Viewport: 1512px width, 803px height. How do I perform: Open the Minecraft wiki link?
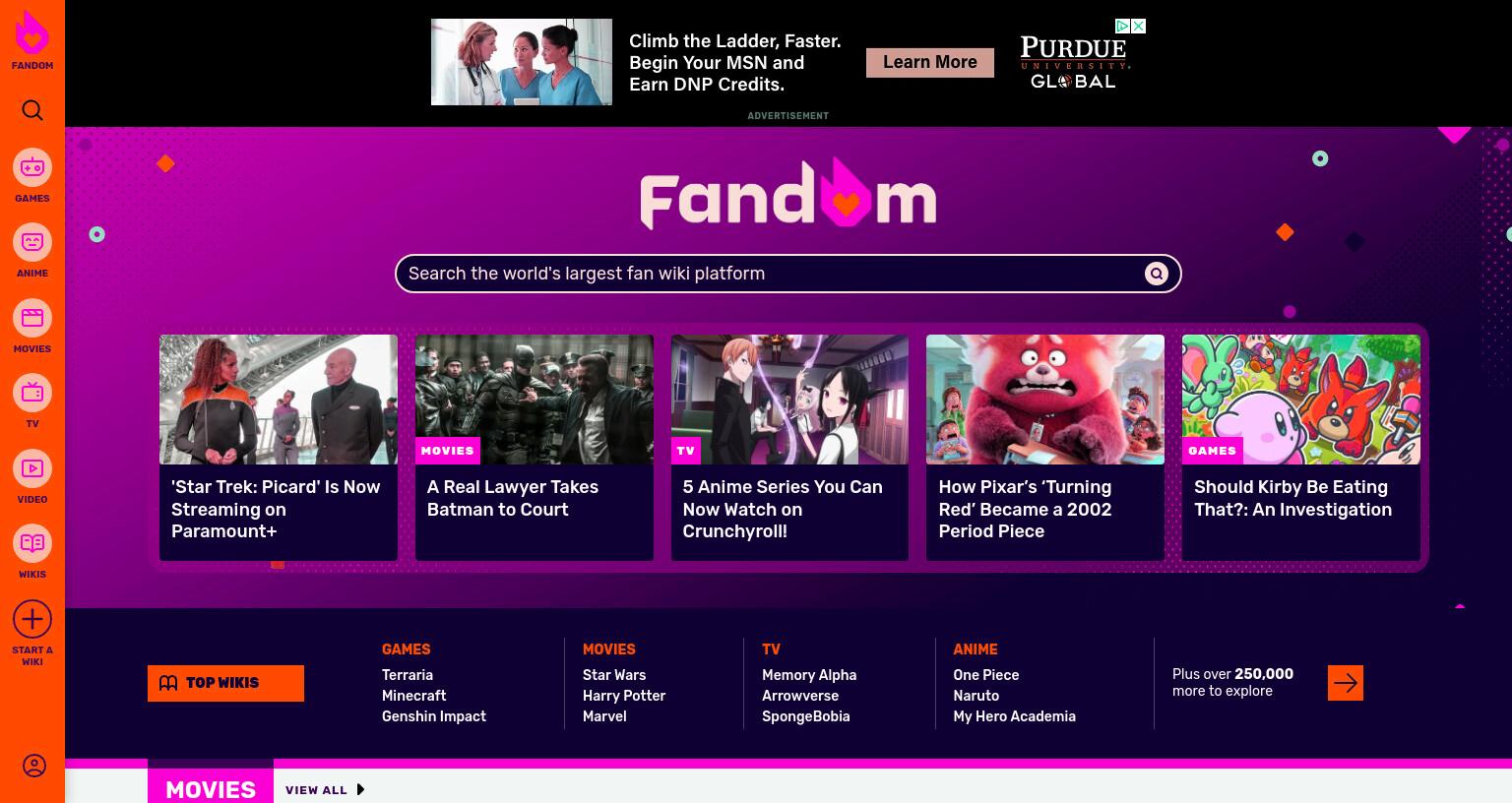point(414,696)
